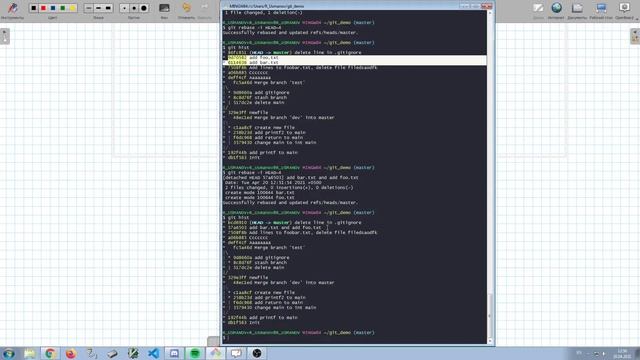Open Visual Studio Code from taskbar

coord(153,353)
